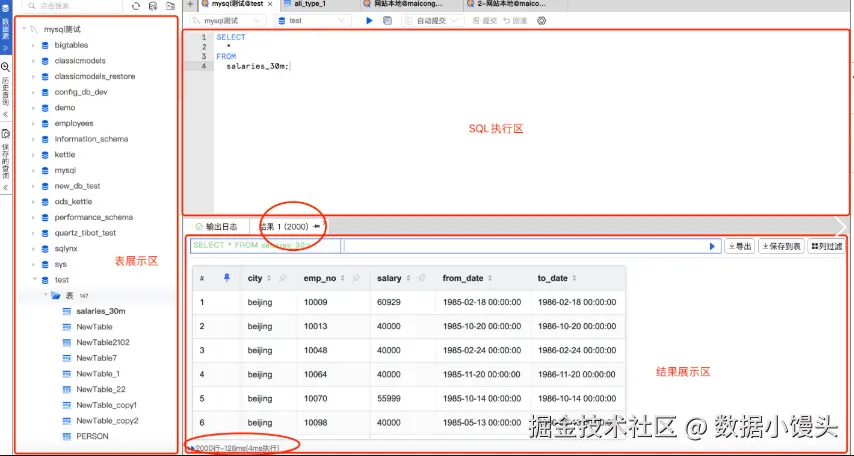This screenshot has width=854, height=456.
Task: Select new_db_test database
Action: tap(77, 186)
